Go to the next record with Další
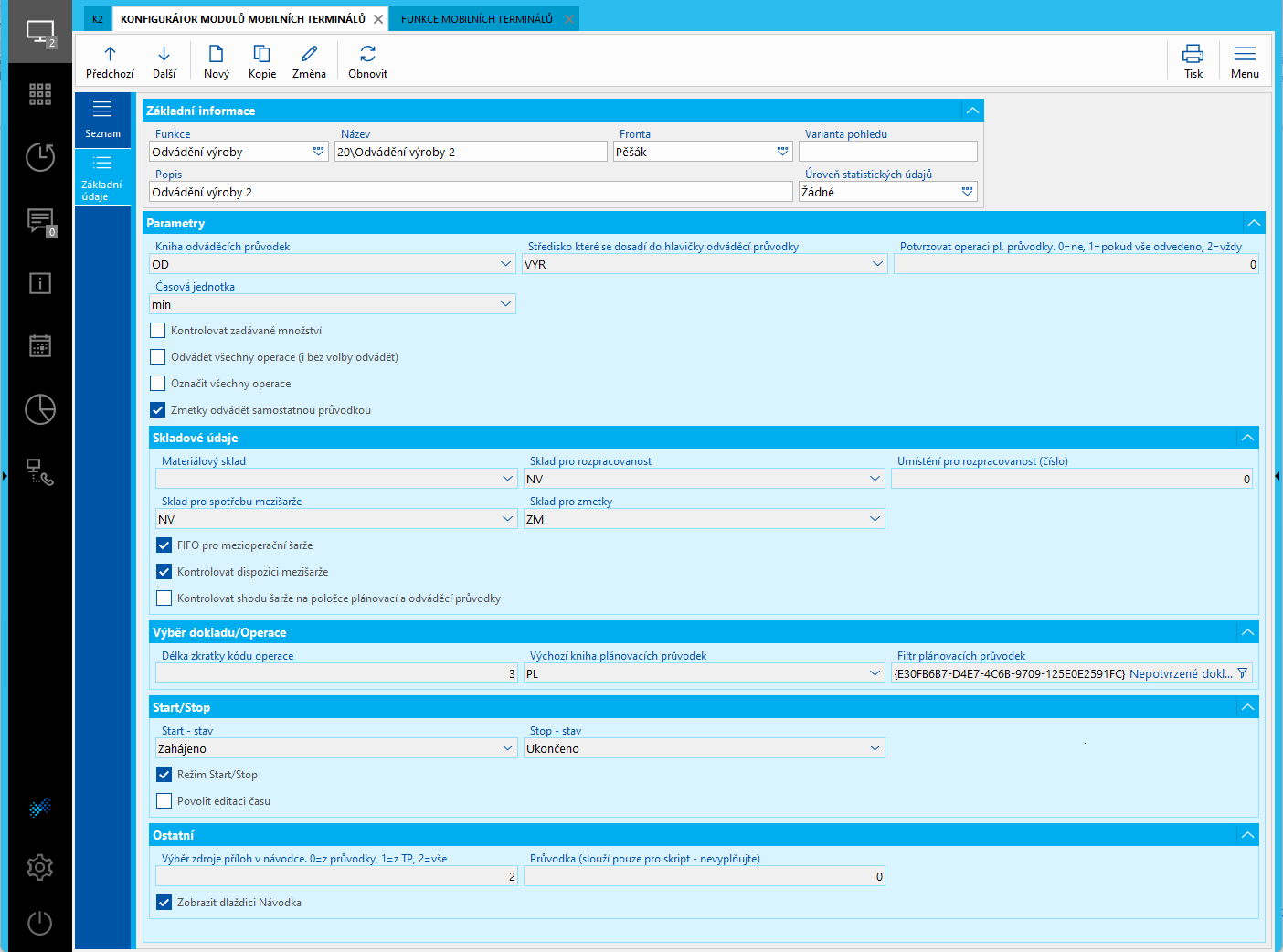The image size is (1283, 952). coord(164,61)
